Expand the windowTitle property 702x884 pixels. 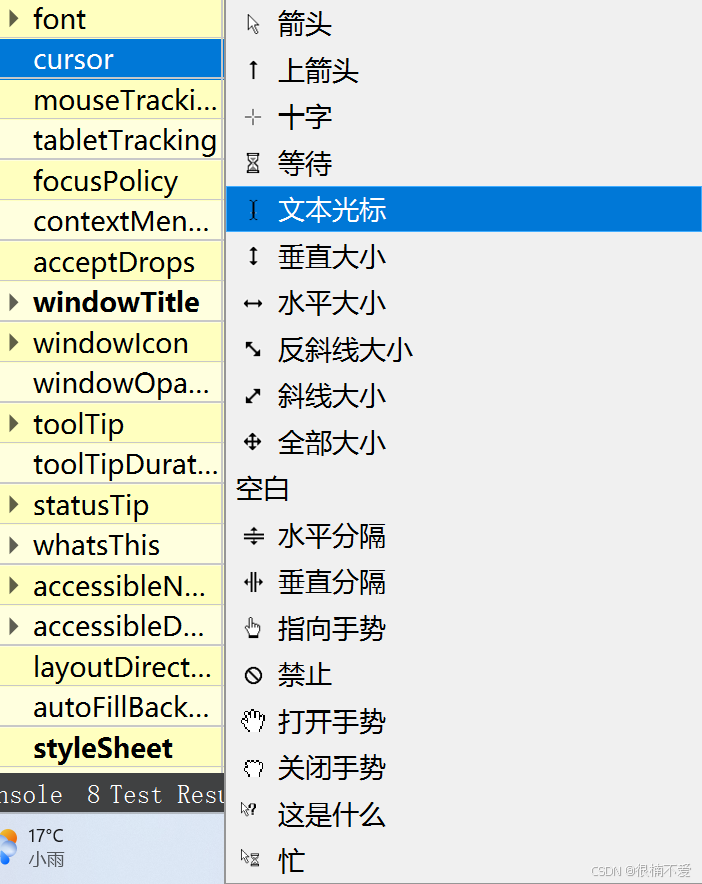click(14, 302)
